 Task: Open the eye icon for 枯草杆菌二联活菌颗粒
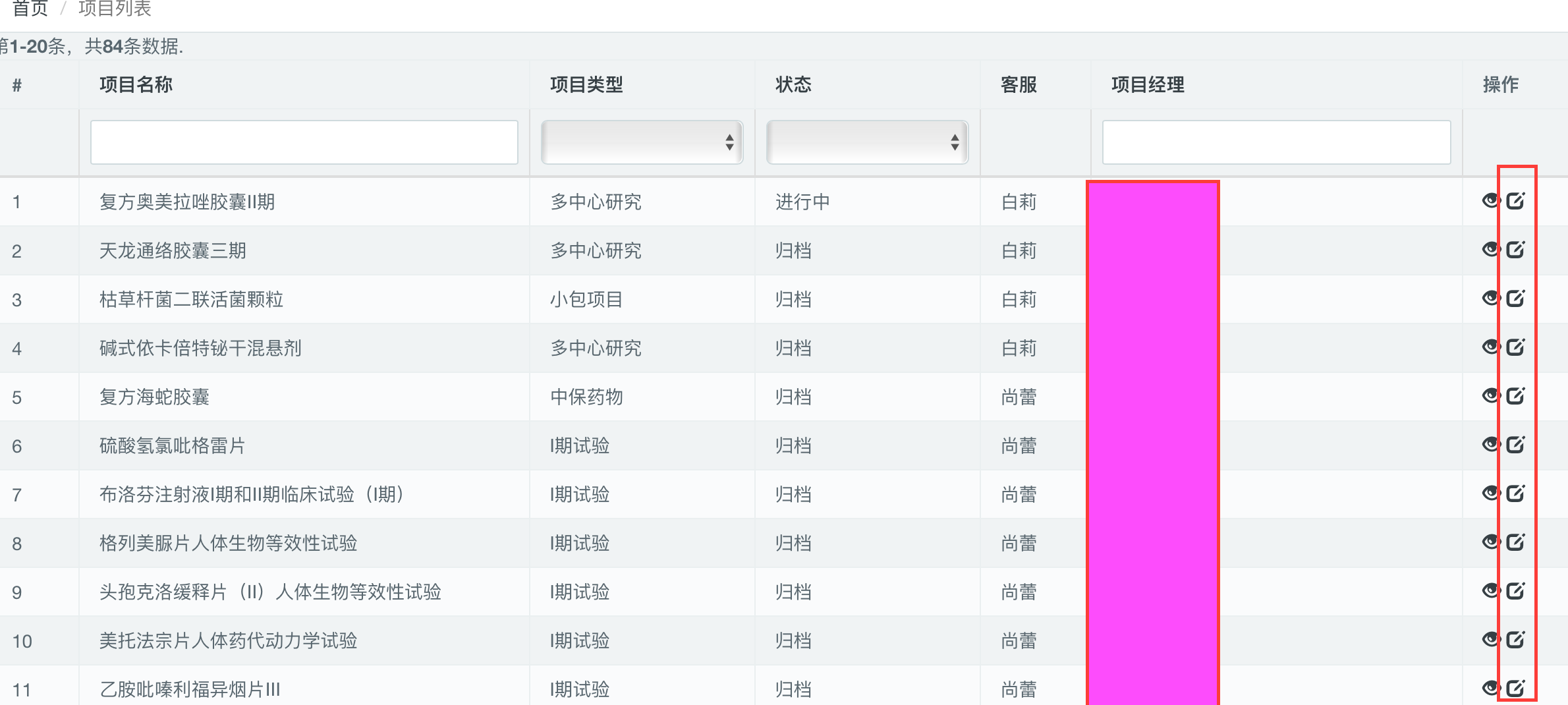pos(1491,298)
